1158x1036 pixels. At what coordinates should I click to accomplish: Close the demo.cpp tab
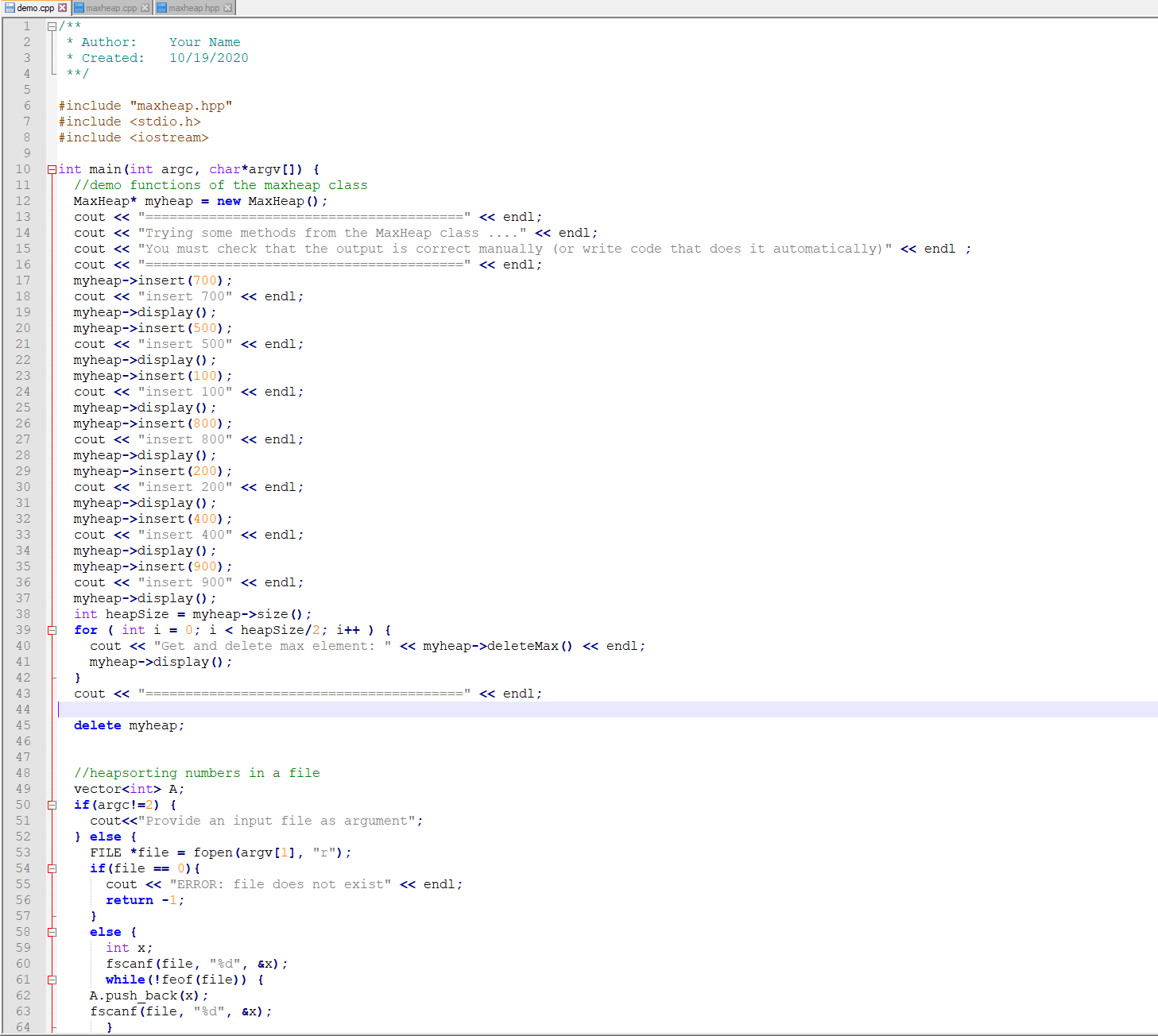63,8
